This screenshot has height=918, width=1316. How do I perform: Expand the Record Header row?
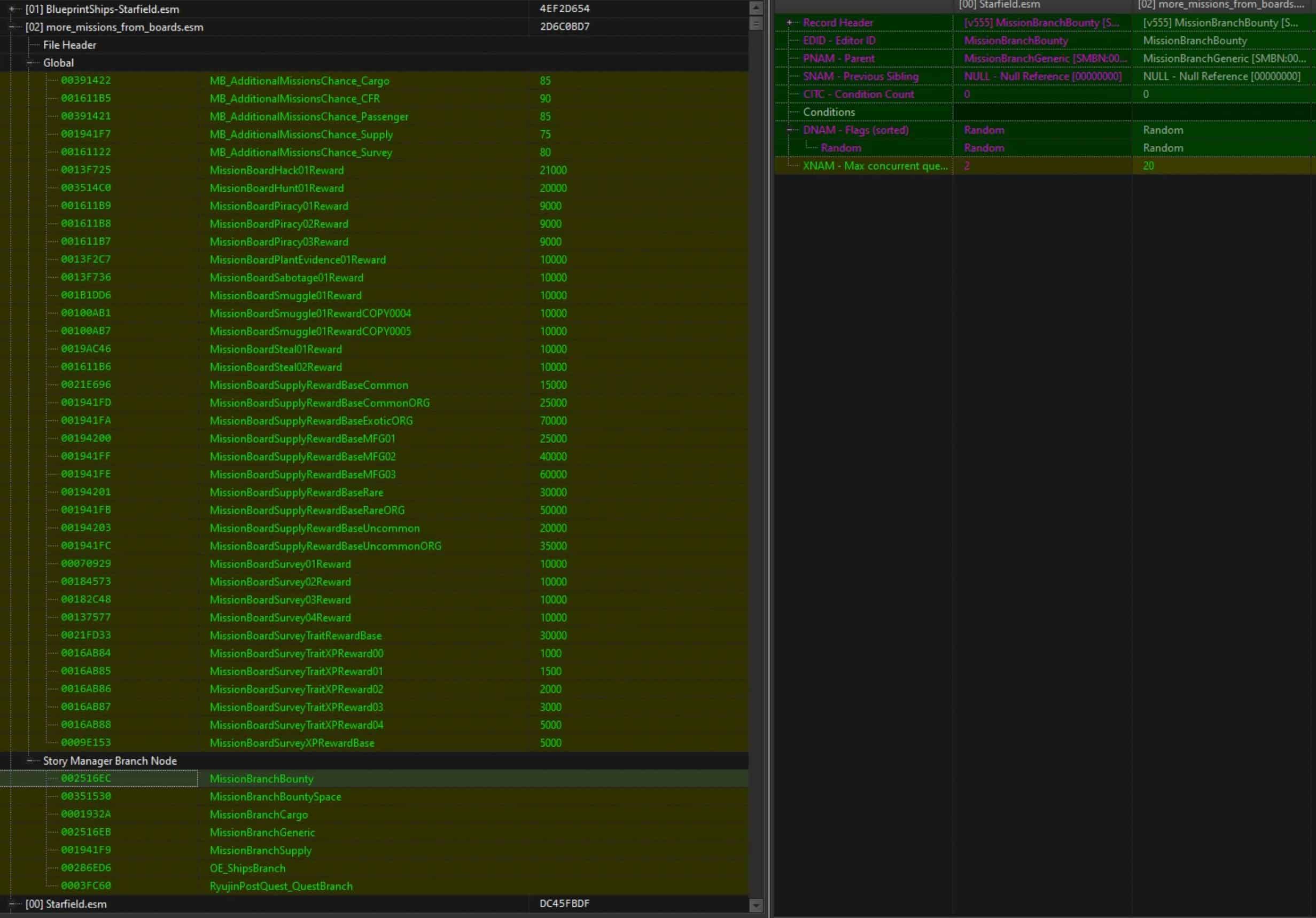point(789,22)
